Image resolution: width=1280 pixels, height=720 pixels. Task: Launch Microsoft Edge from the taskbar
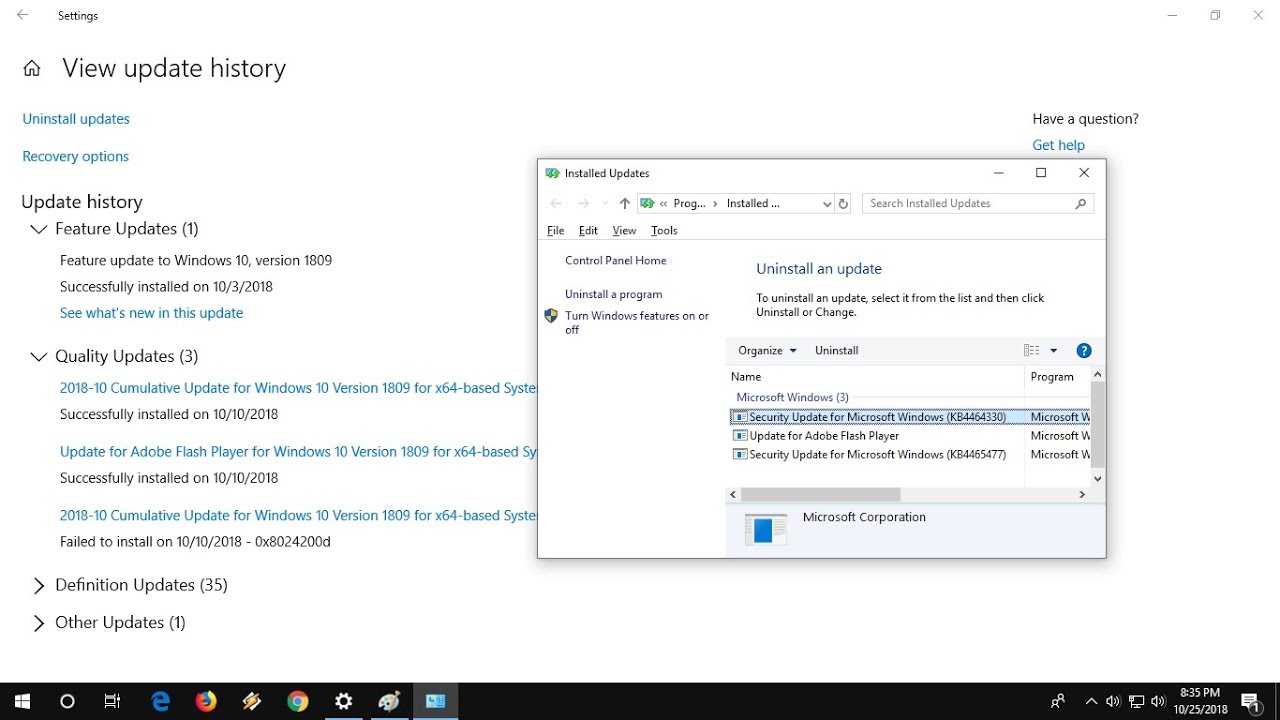(161, 701)
